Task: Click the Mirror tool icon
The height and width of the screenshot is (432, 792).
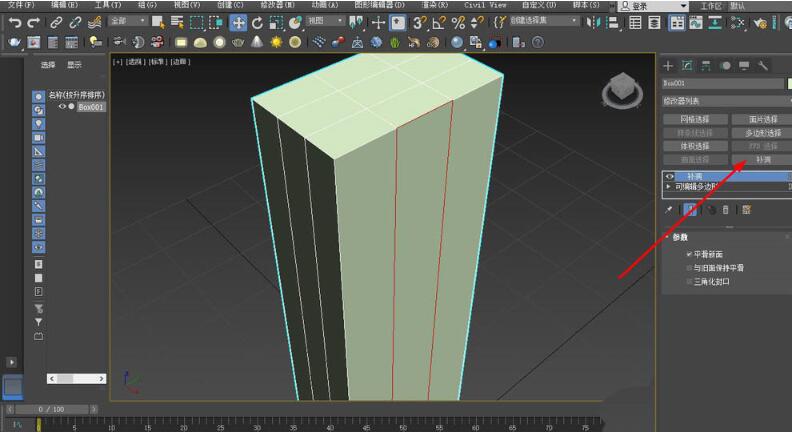Action: (593, 23)
